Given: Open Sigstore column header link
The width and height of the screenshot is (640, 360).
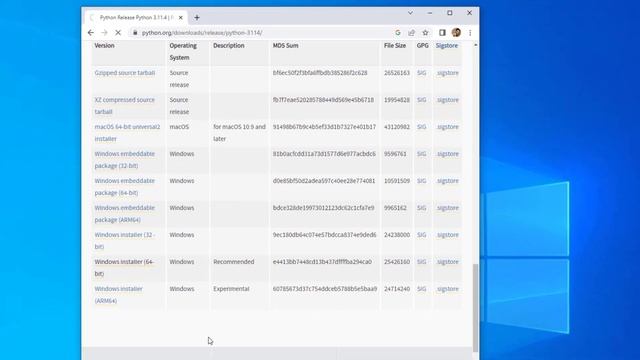Looking at the screenshot, I should pyautogui.click(x=447, y=45).
